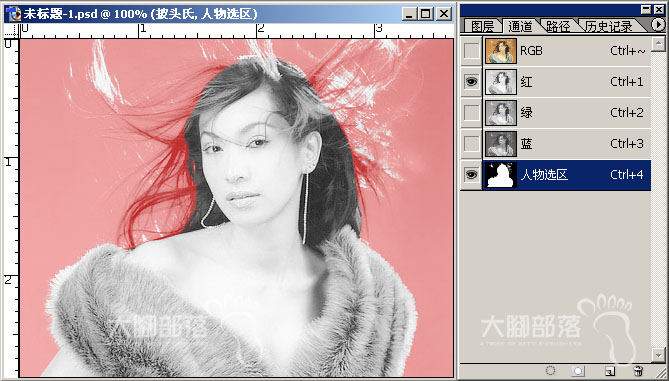The image size is (669, 381).
Task: Click the Ctrl+1 shortcut text
Action: tap(626, 81)
